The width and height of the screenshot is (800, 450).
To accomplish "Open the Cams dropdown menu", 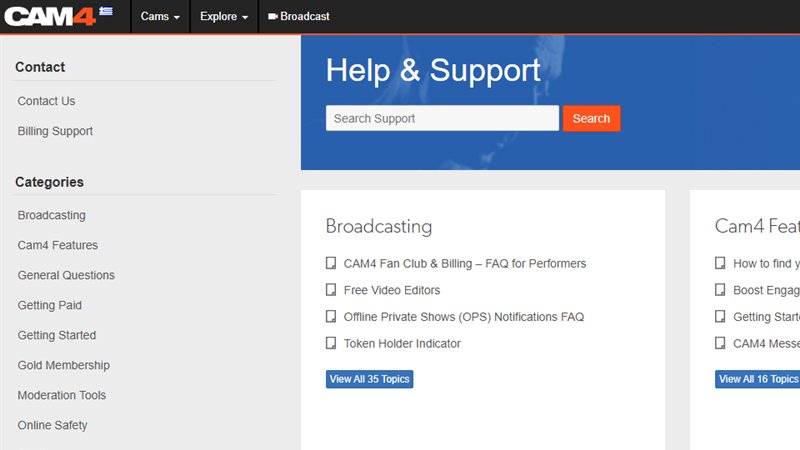I will coord(160,16).
